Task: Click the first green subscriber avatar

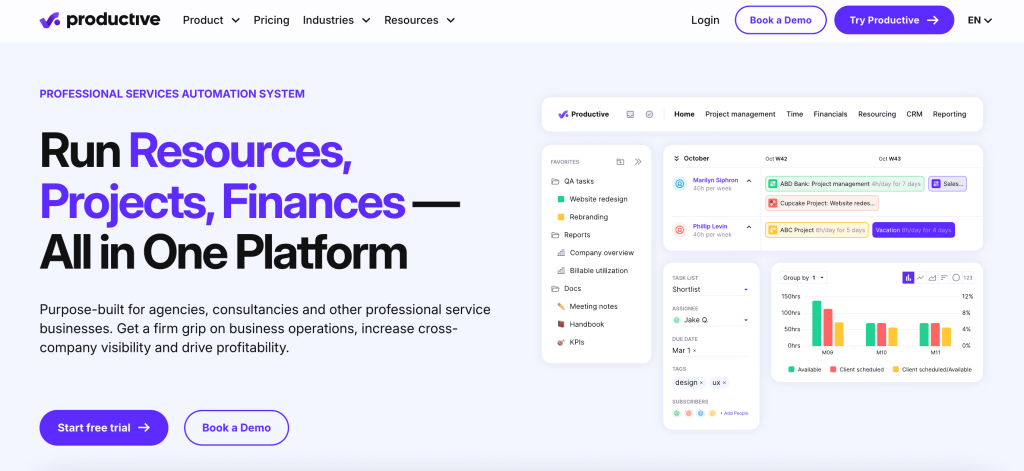Action: point(677,413)
